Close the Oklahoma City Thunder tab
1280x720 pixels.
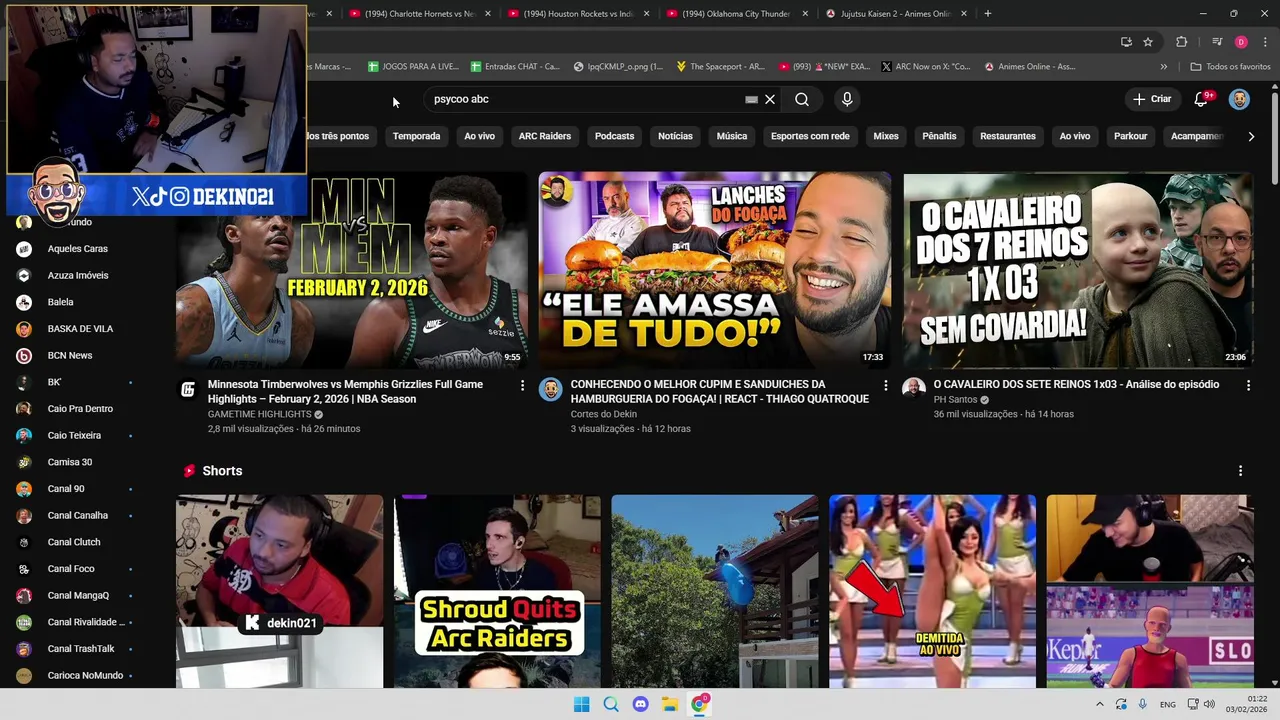tap(805, 14)
